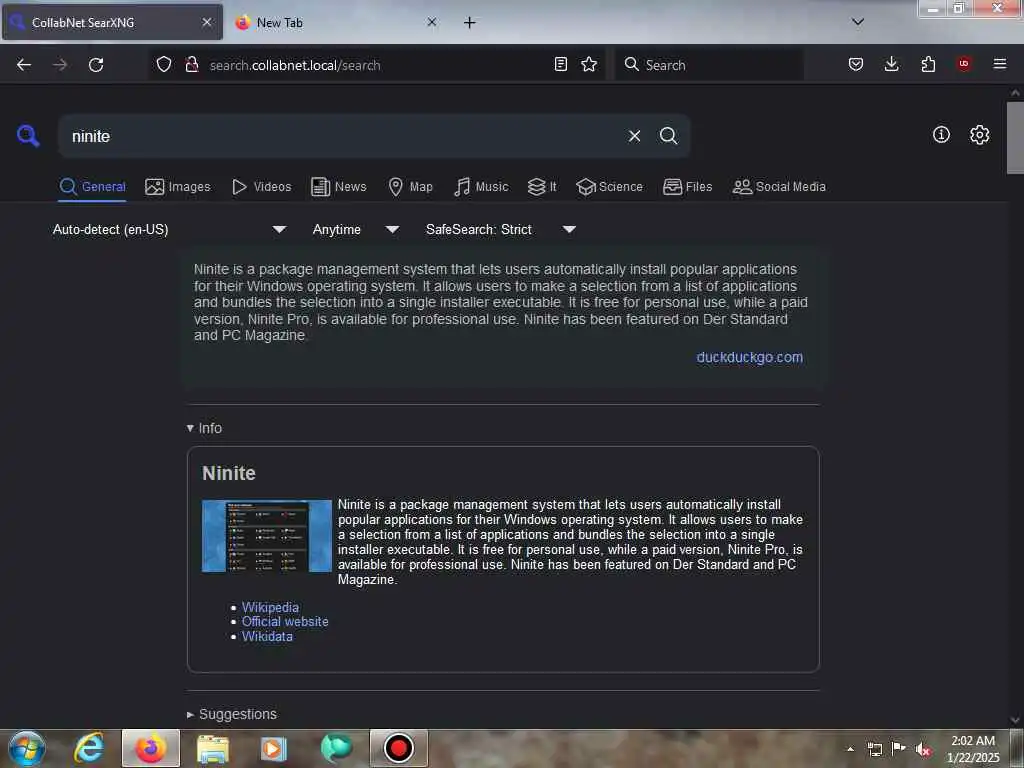Screen dimensions: 1024x768
Task: List all tabs dropdown arrow
Action: pyautogui.click(x=858, y=22)
